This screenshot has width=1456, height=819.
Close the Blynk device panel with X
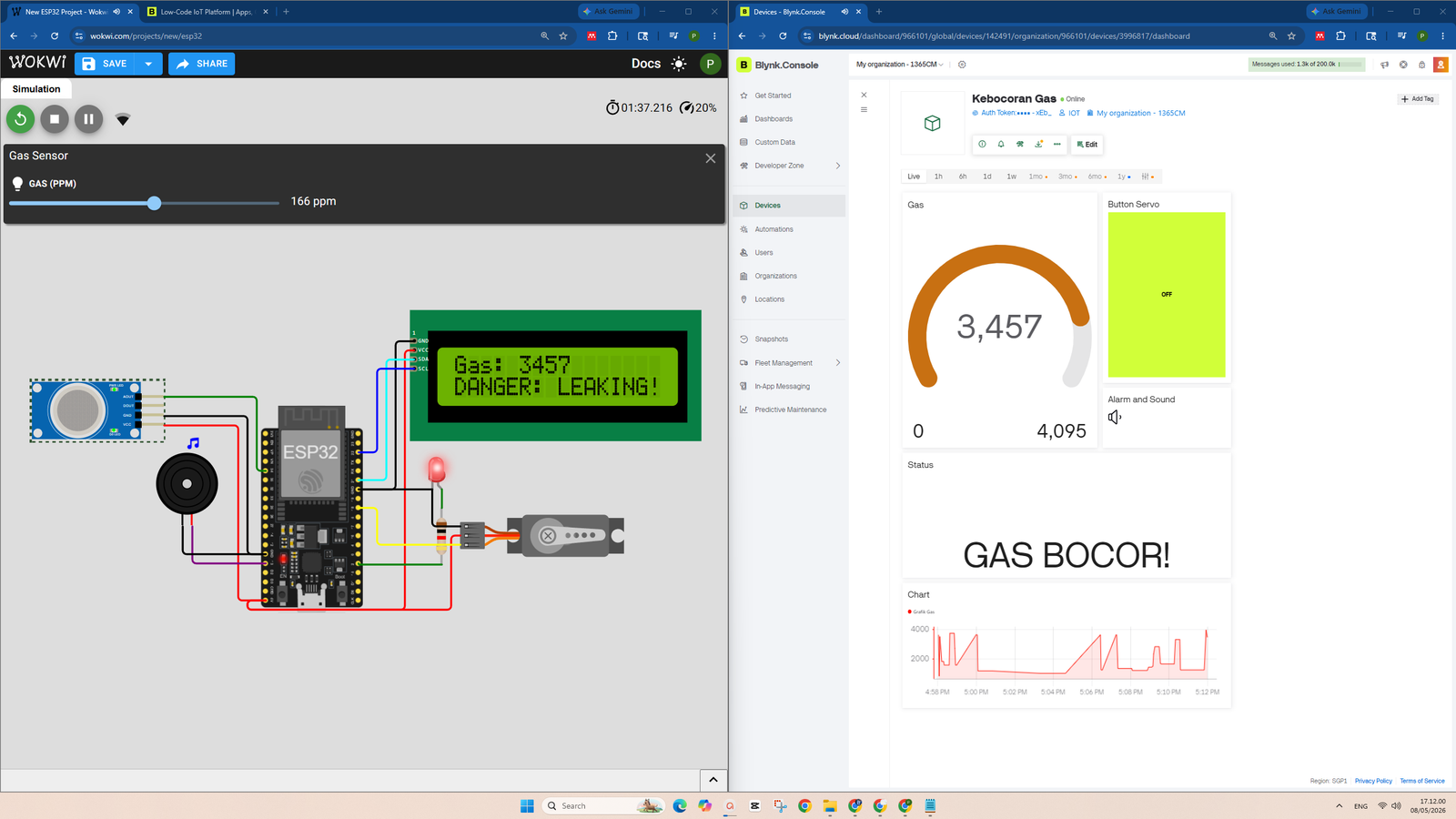(864, 95)
